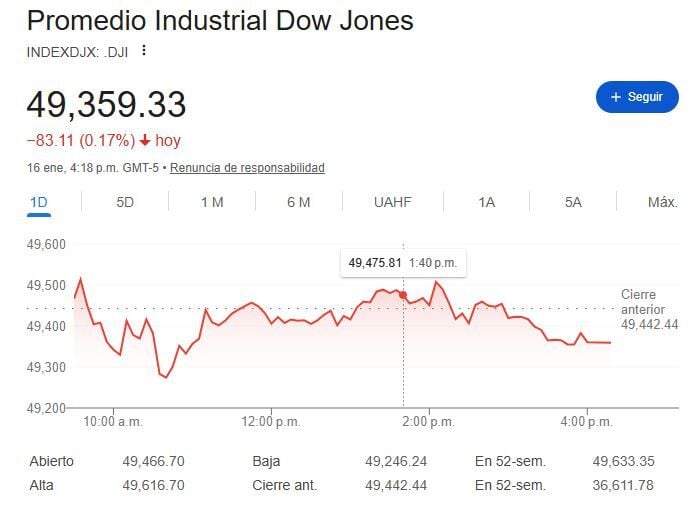The width and height of the screenshot is (693, 505).
Task: Open the 5A time range
Action: point(573,202)
